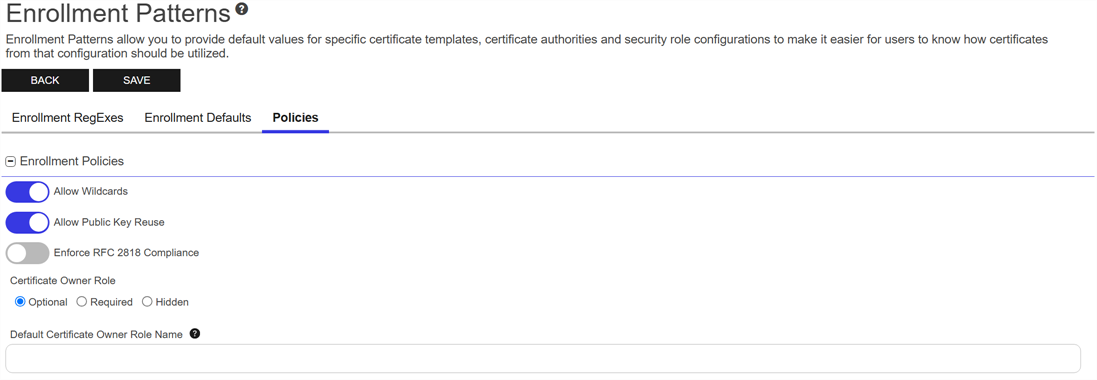Turn off Allow Public Key Reuse switch
This screenshot has width=1097, height=380.
coord(27,223)
